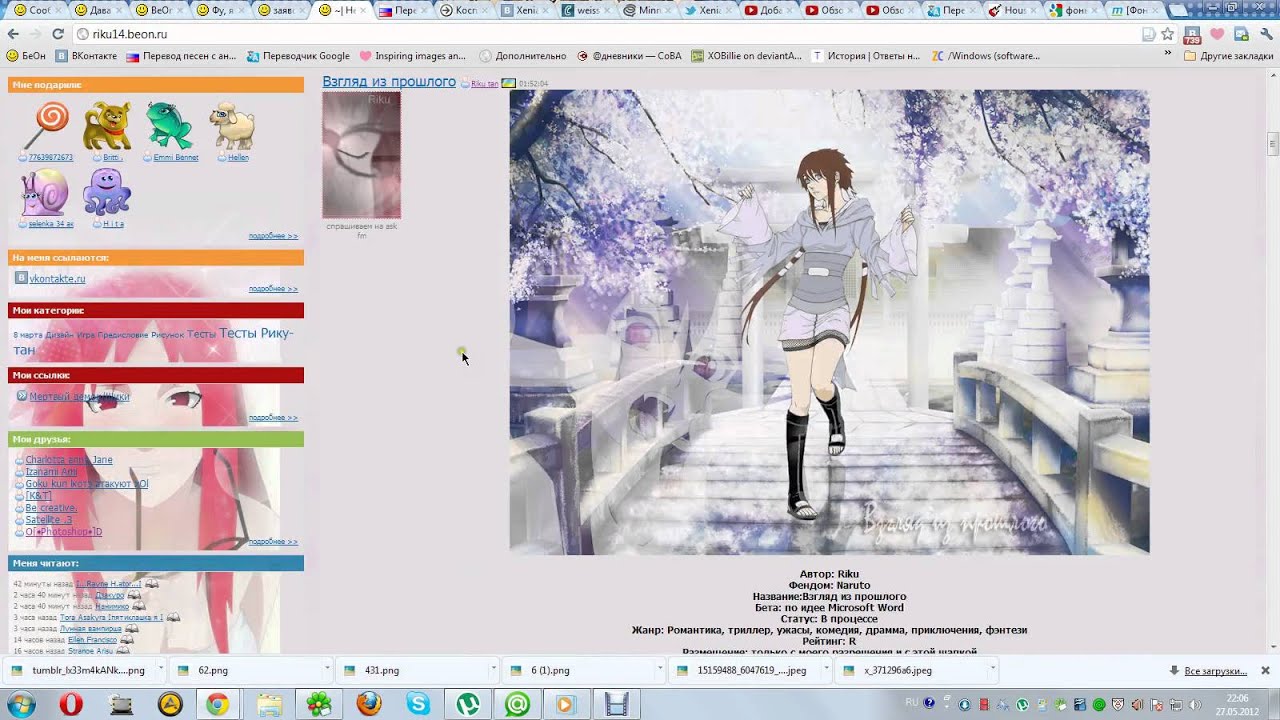This screenshot has width=1280, height=720.
Task: Switch to the Minn browser tab
Action: [649, 10]
